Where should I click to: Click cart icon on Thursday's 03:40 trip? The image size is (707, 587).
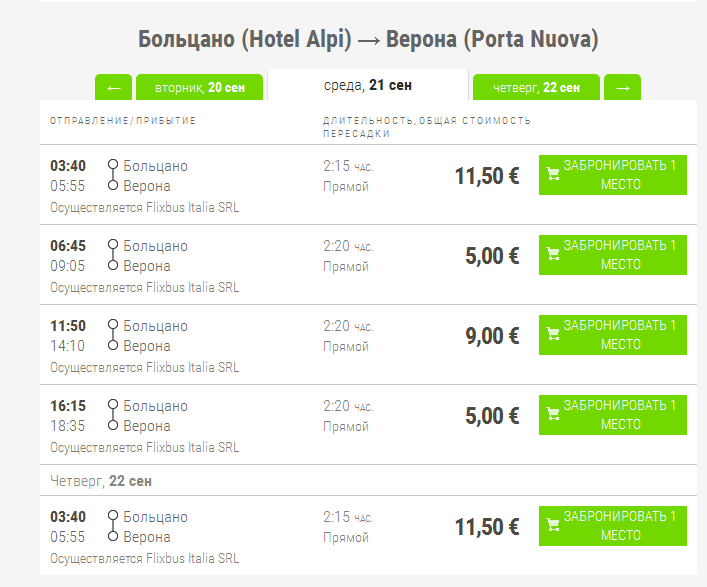tap(553, 526)
